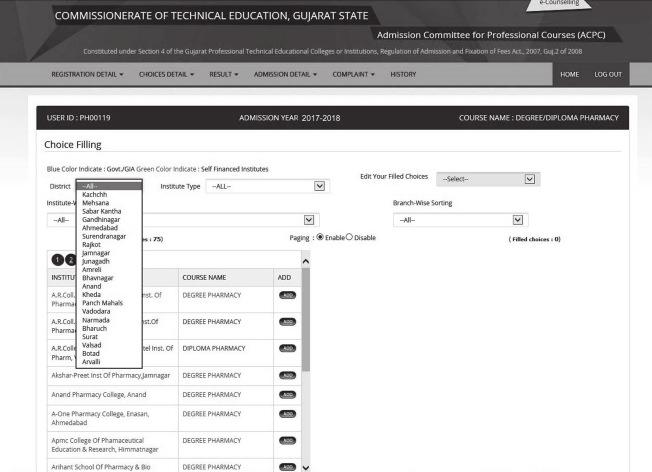
Task: Click COURSE NAME column header
Action: (x=204, y=277)
